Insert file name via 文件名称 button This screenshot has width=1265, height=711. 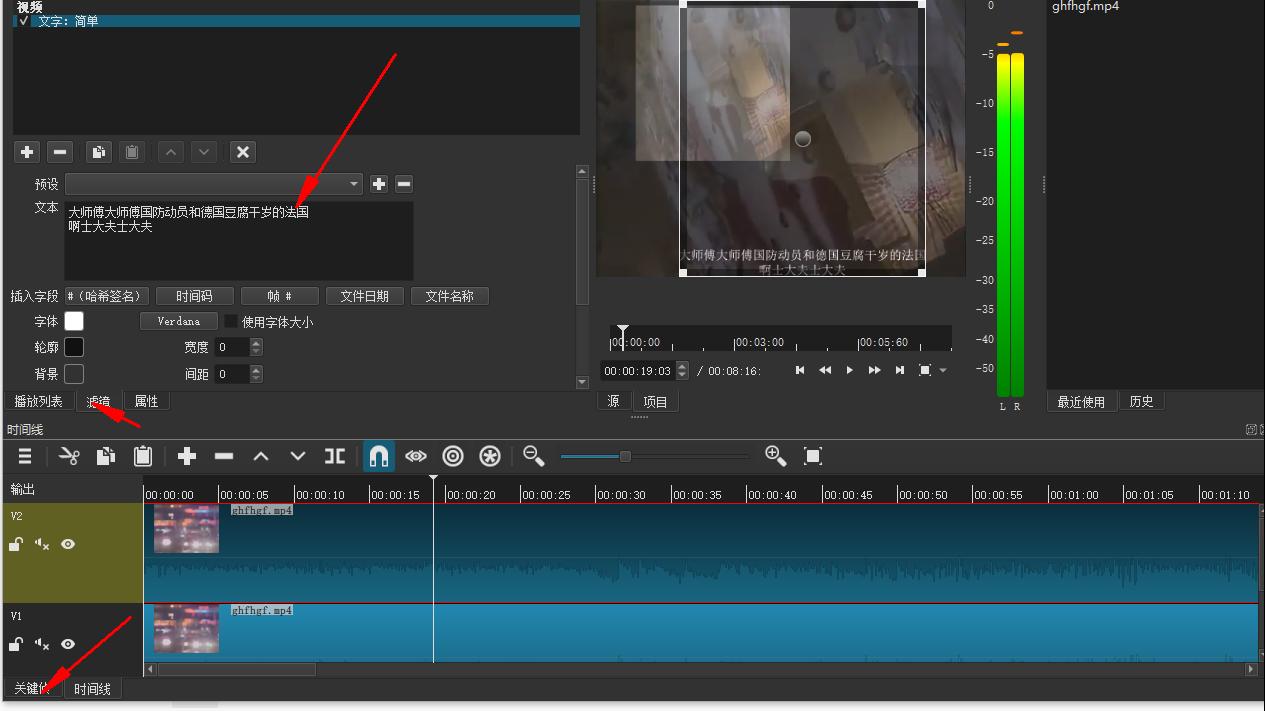coord(449,295)
